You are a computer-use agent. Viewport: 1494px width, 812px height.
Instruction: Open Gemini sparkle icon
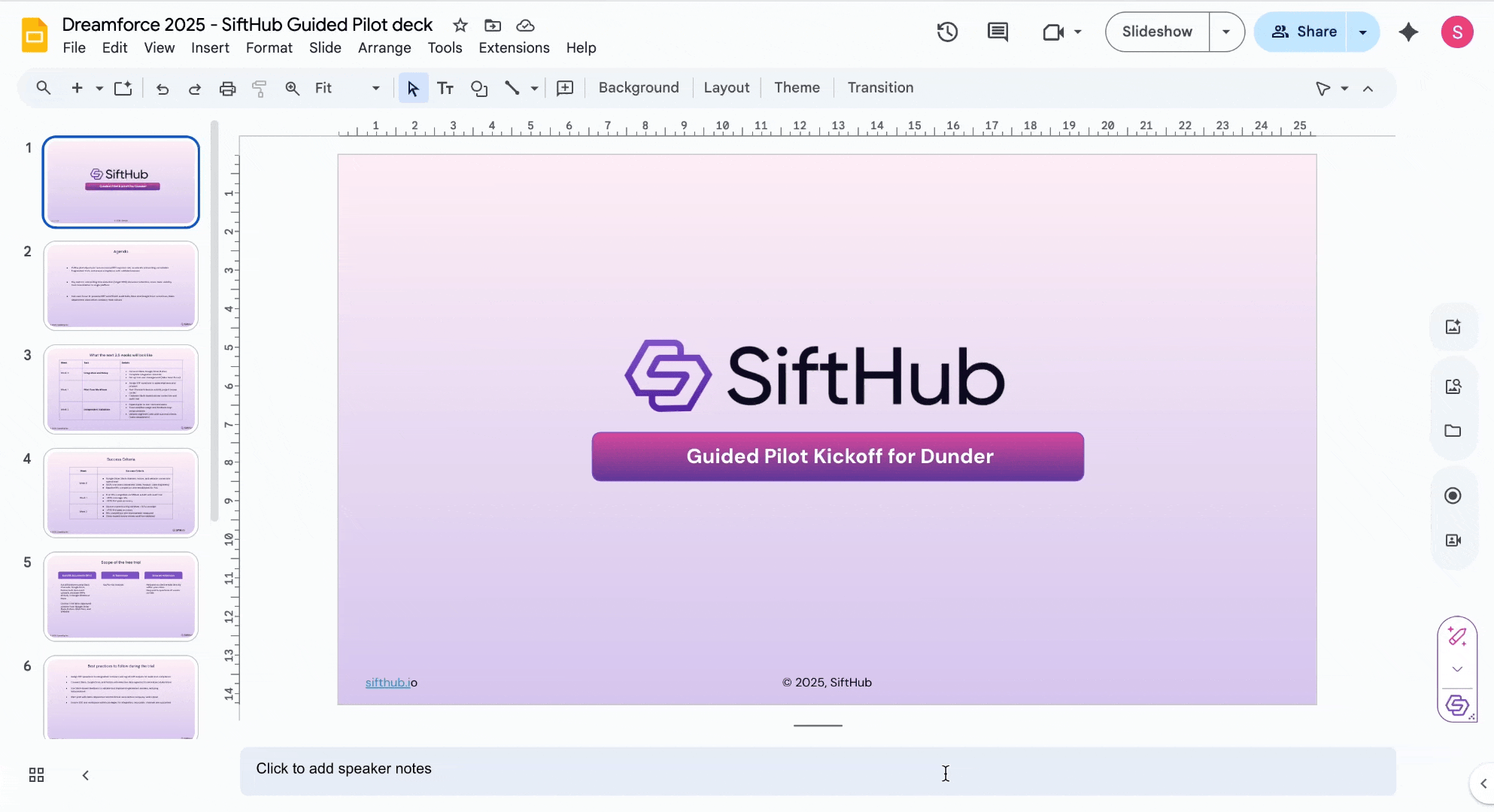click(x=1408, y=32)
